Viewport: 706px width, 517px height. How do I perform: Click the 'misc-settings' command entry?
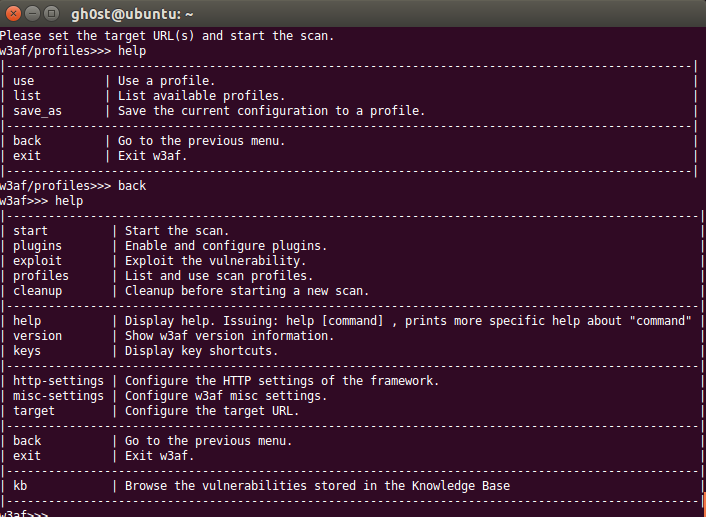(x=58, y=395)
